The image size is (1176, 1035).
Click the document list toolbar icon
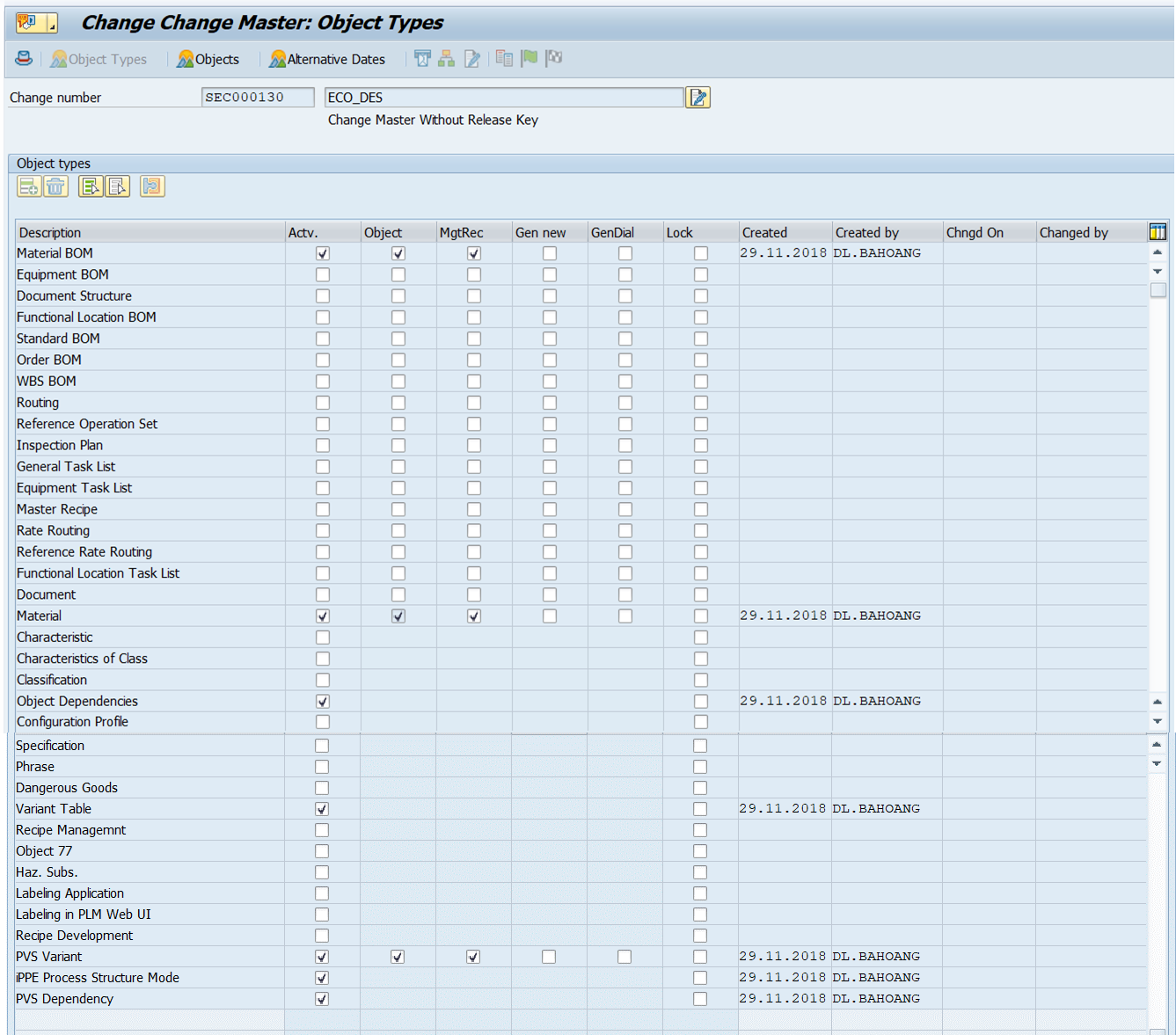[504, 58]
